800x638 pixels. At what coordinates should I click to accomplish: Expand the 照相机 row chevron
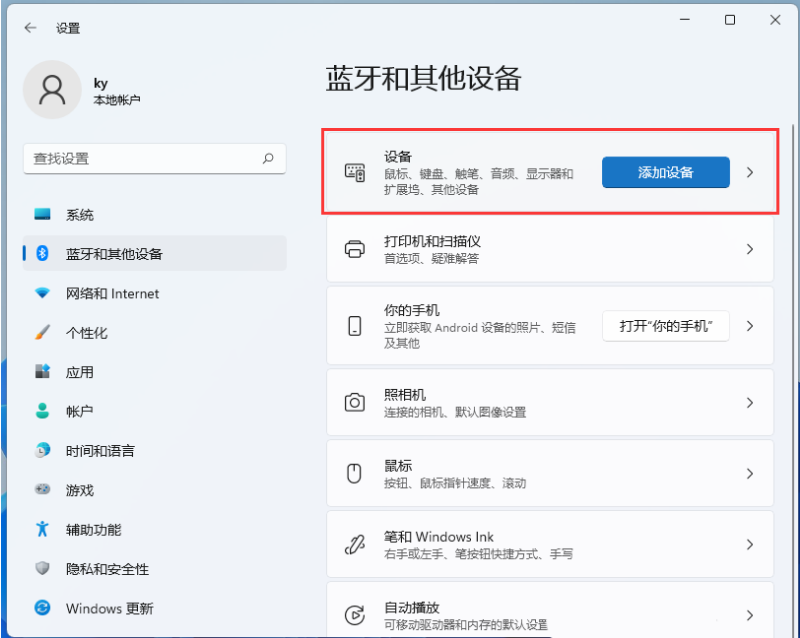[750, 402]
